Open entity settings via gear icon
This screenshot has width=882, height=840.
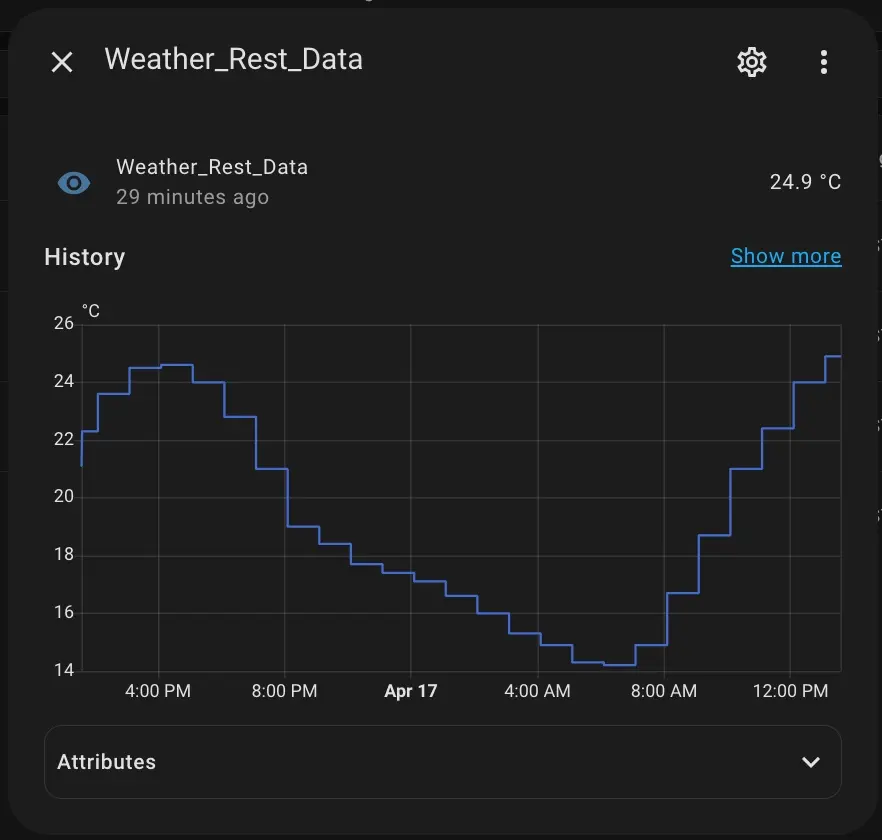pos(751,62)
